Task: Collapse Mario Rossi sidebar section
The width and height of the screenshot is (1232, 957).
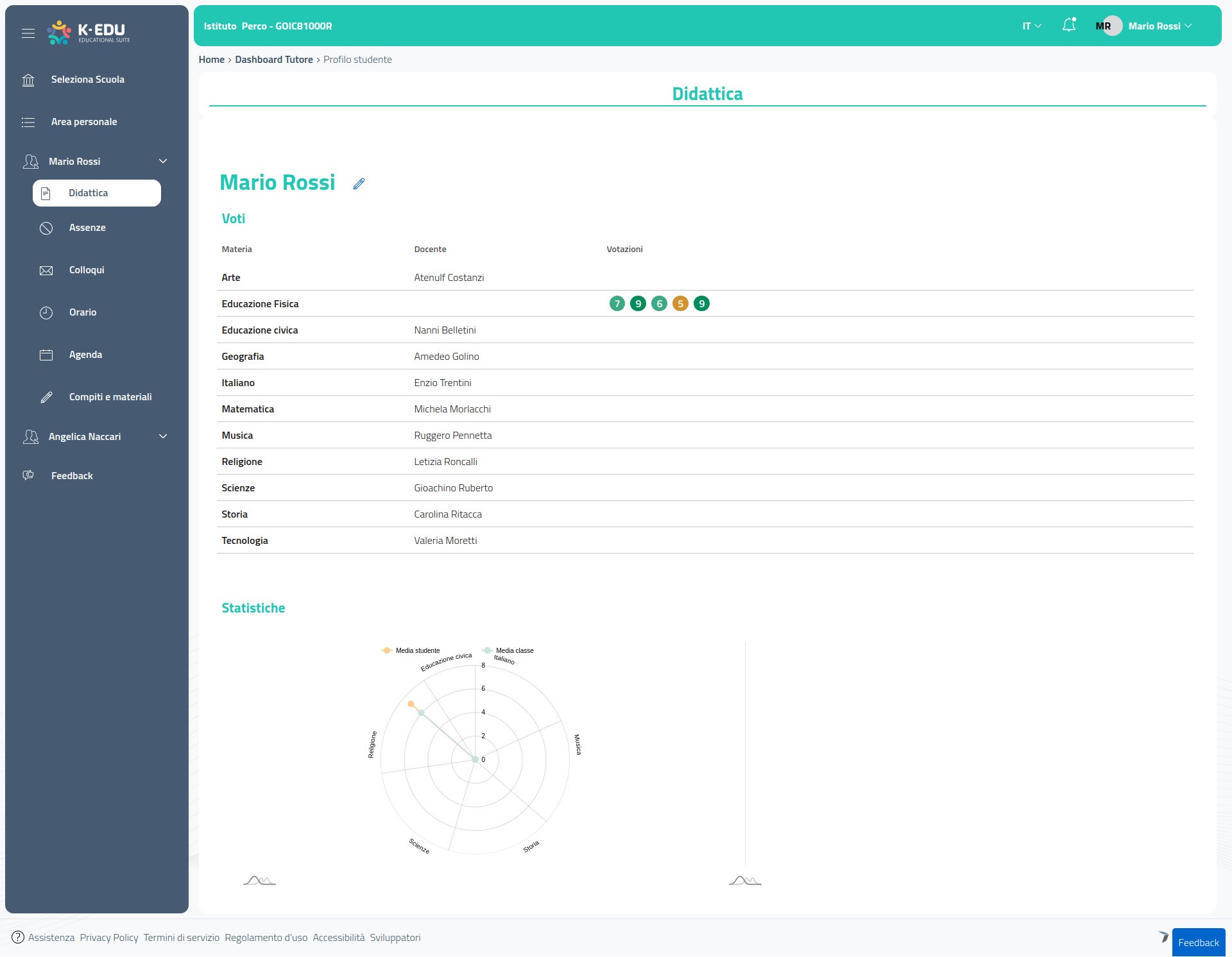Action: point(163,162)
